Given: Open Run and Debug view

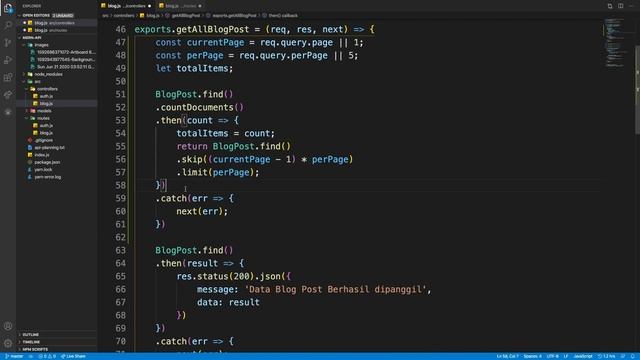Looking at the screenshot, I should [x=8, y=60].
